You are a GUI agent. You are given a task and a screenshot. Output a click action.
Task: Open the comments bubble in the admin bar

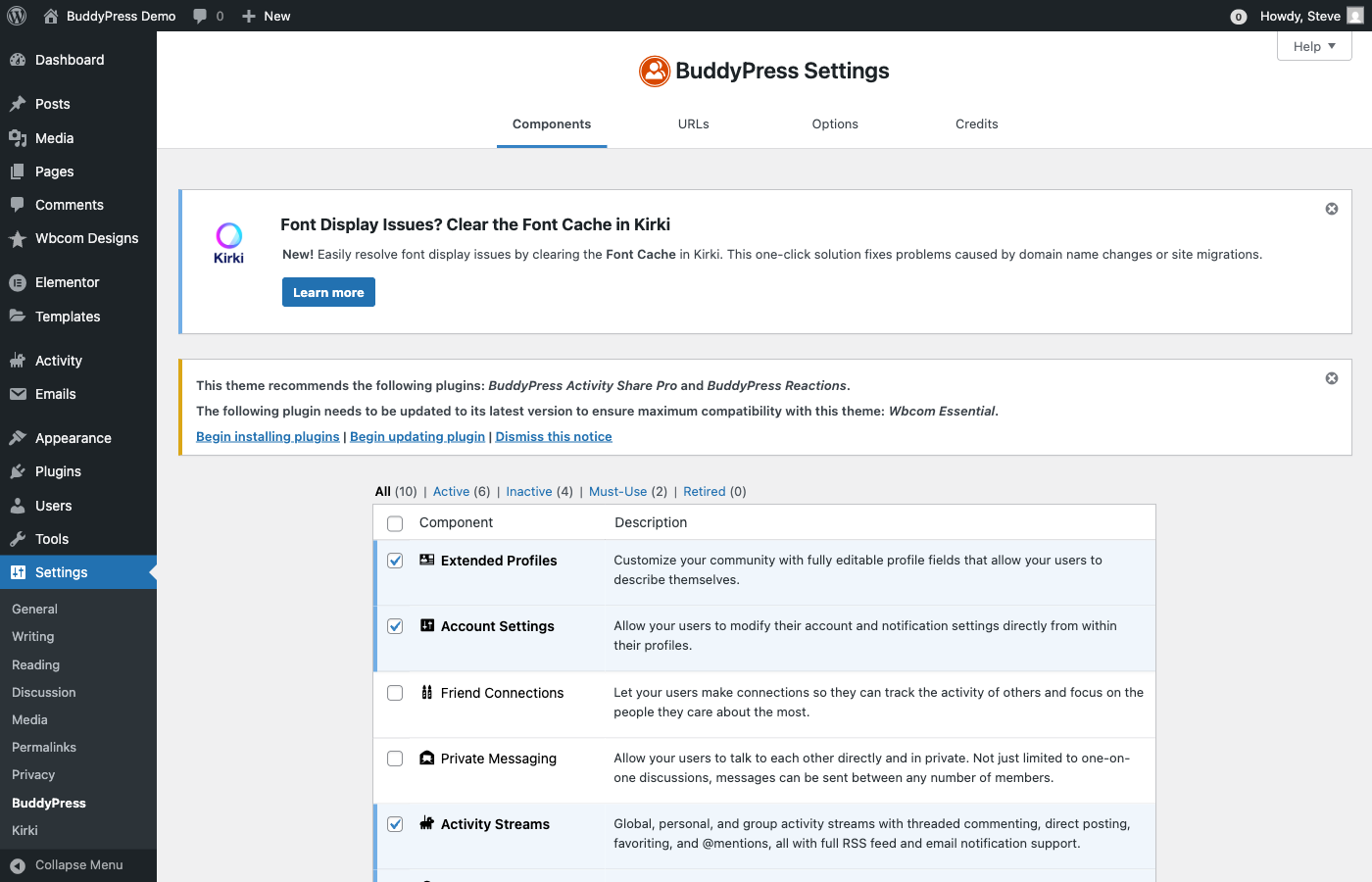201,15
